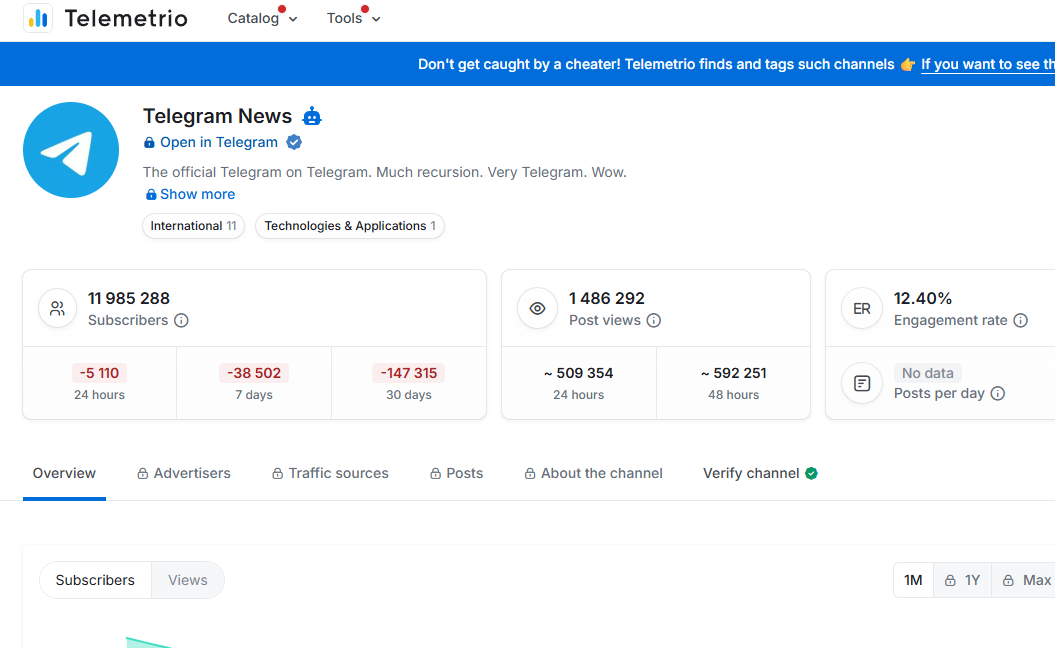Click the ~ 509 354 24 hours views
The width and height of the screenshot is (1055, 648).
pos(579,373)
